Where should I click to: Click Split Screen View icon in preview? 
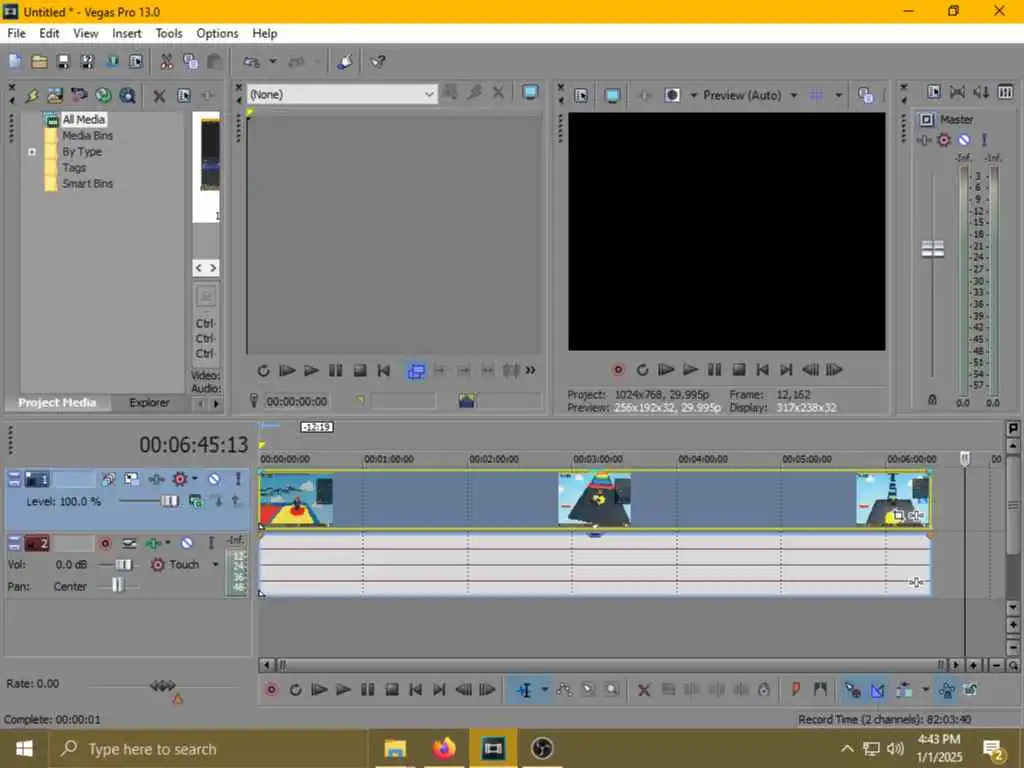672,96
